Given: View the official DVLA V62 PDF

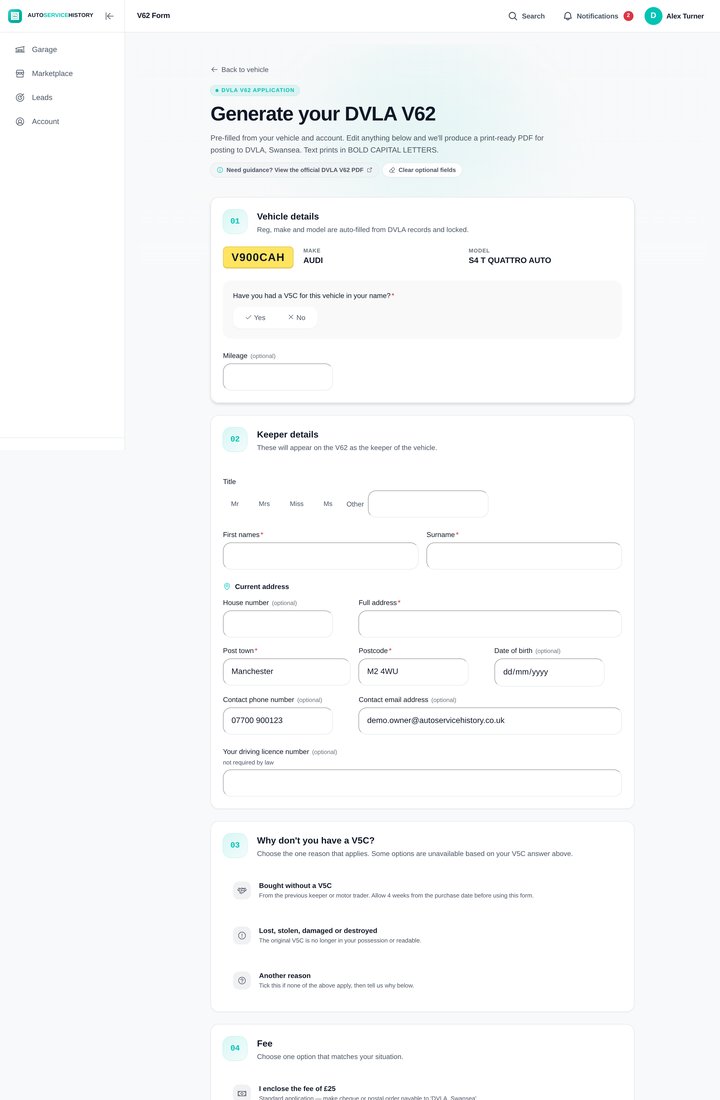Looking at the screenshot, I should point(294,170).
